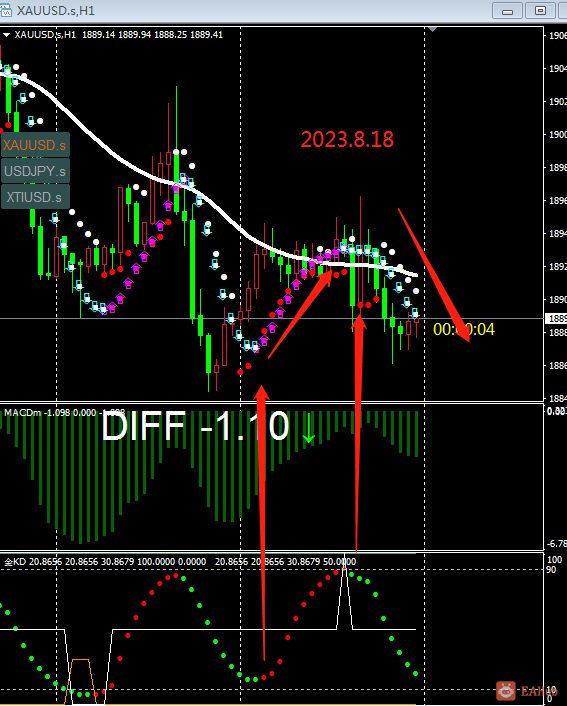This screenshot has height=706, width=567.
Task: Click the DIFF -1.10 text label
Action: click(x=195, y=426)
